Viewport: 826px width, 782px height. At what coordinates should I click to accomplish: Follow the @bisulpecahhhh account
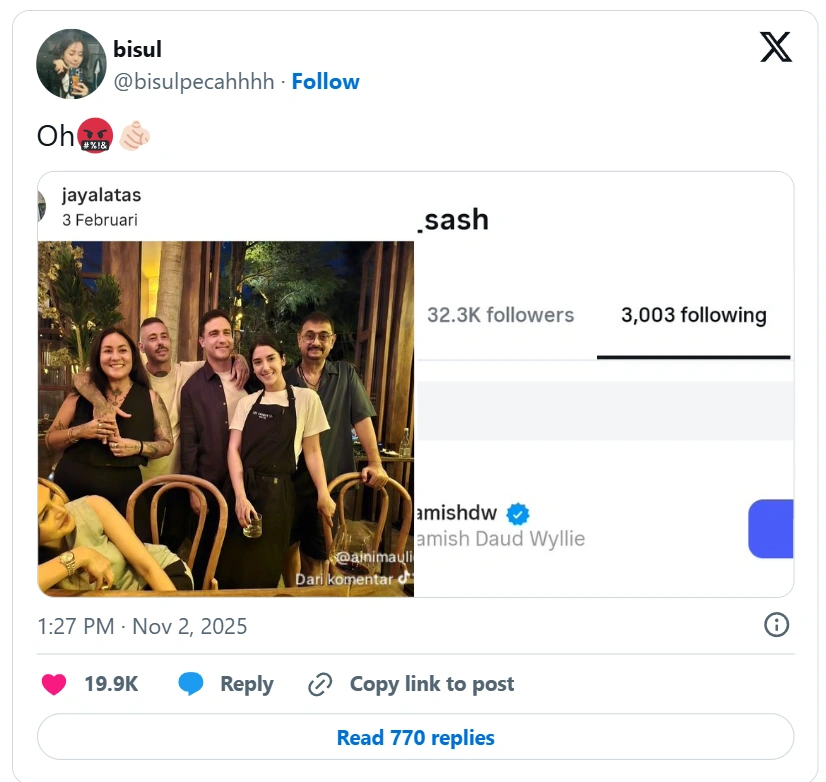pos(326,81)
